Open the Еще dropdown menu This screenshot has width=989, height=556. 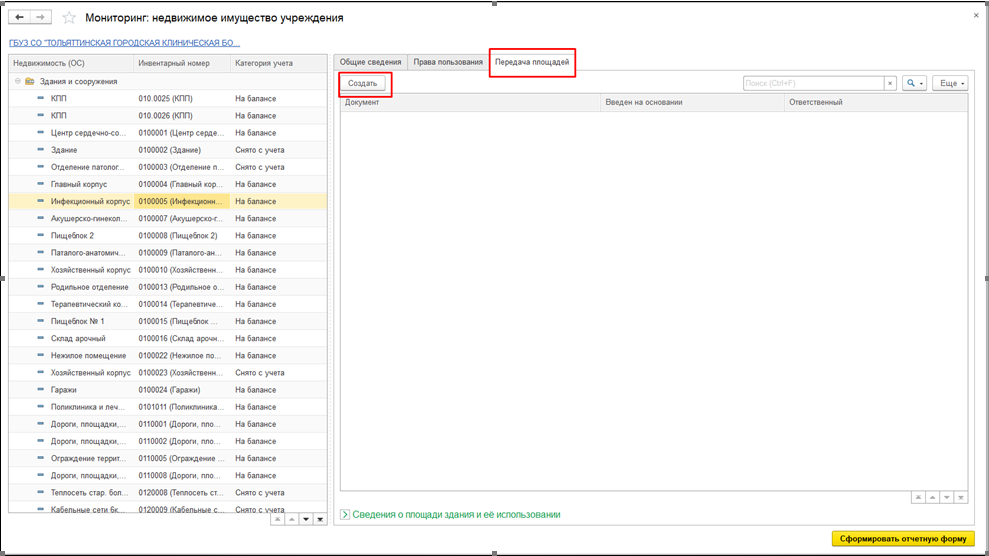tap(950, 83)
